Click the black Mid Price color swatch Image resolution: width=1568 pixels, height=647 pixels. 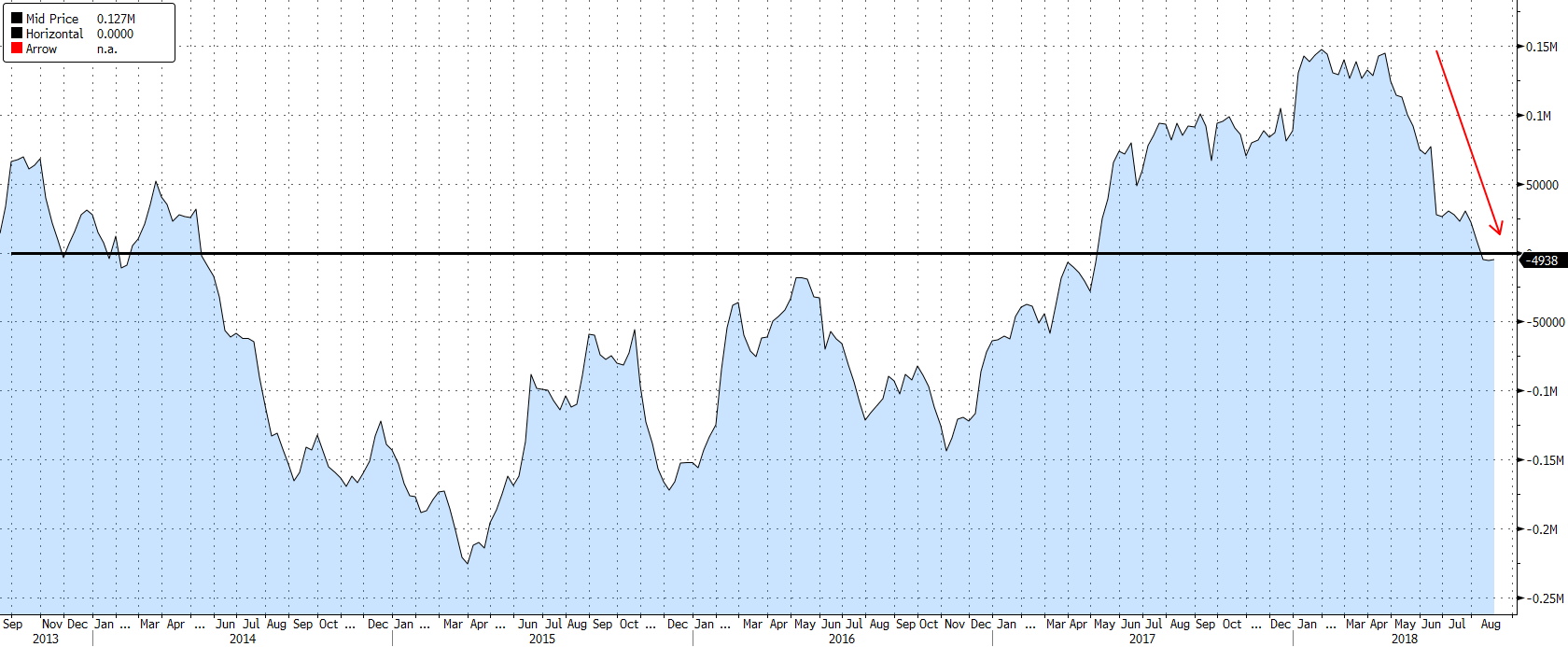pyautogui.click(x=16, y=18)
